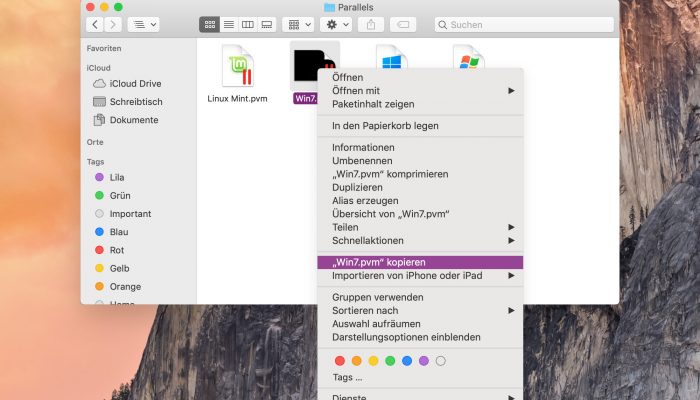
Task: Expand the Sortieren nach submenu
Action: [x=420, y=311]
